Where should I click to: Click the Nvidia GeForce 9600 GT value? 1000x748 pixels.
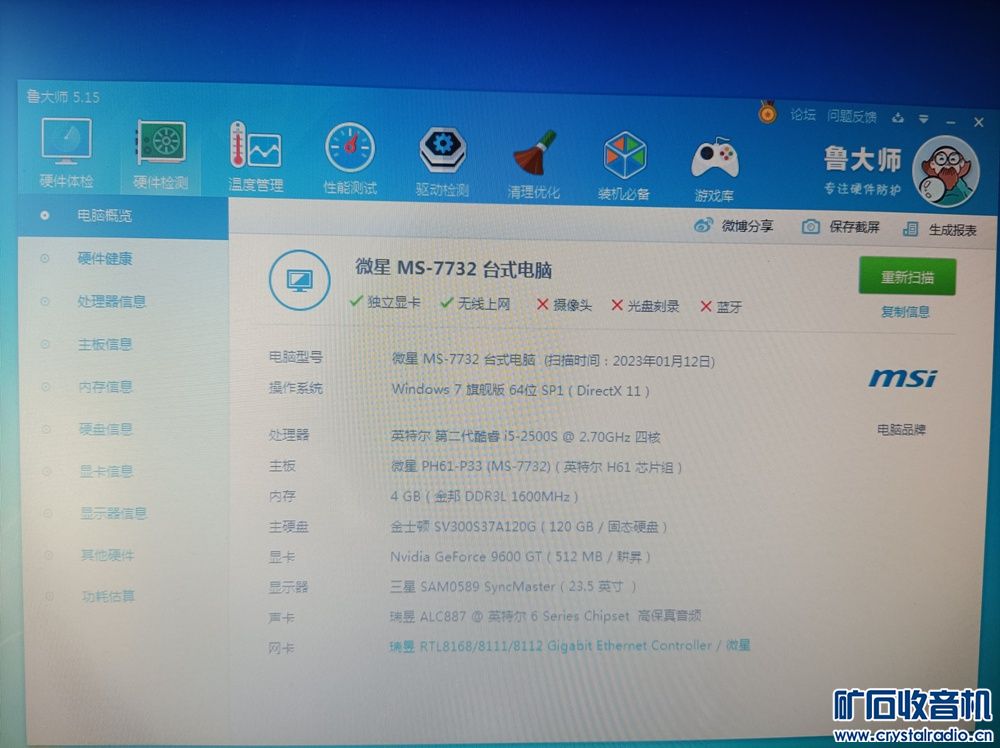(520, 557)
